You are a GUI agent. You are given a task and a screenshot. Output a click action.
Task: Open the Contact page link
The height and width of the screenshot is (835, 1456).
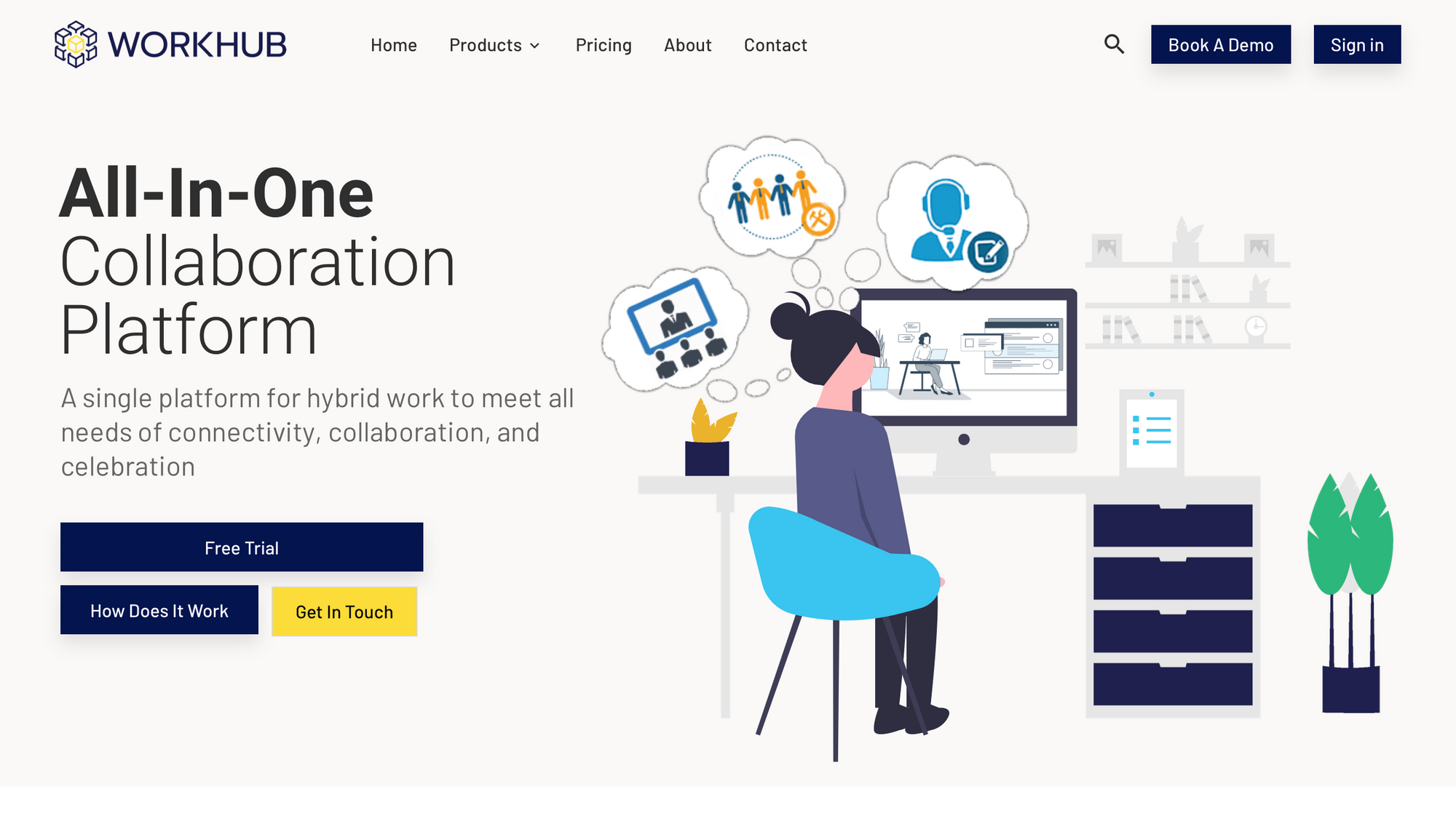775,45
